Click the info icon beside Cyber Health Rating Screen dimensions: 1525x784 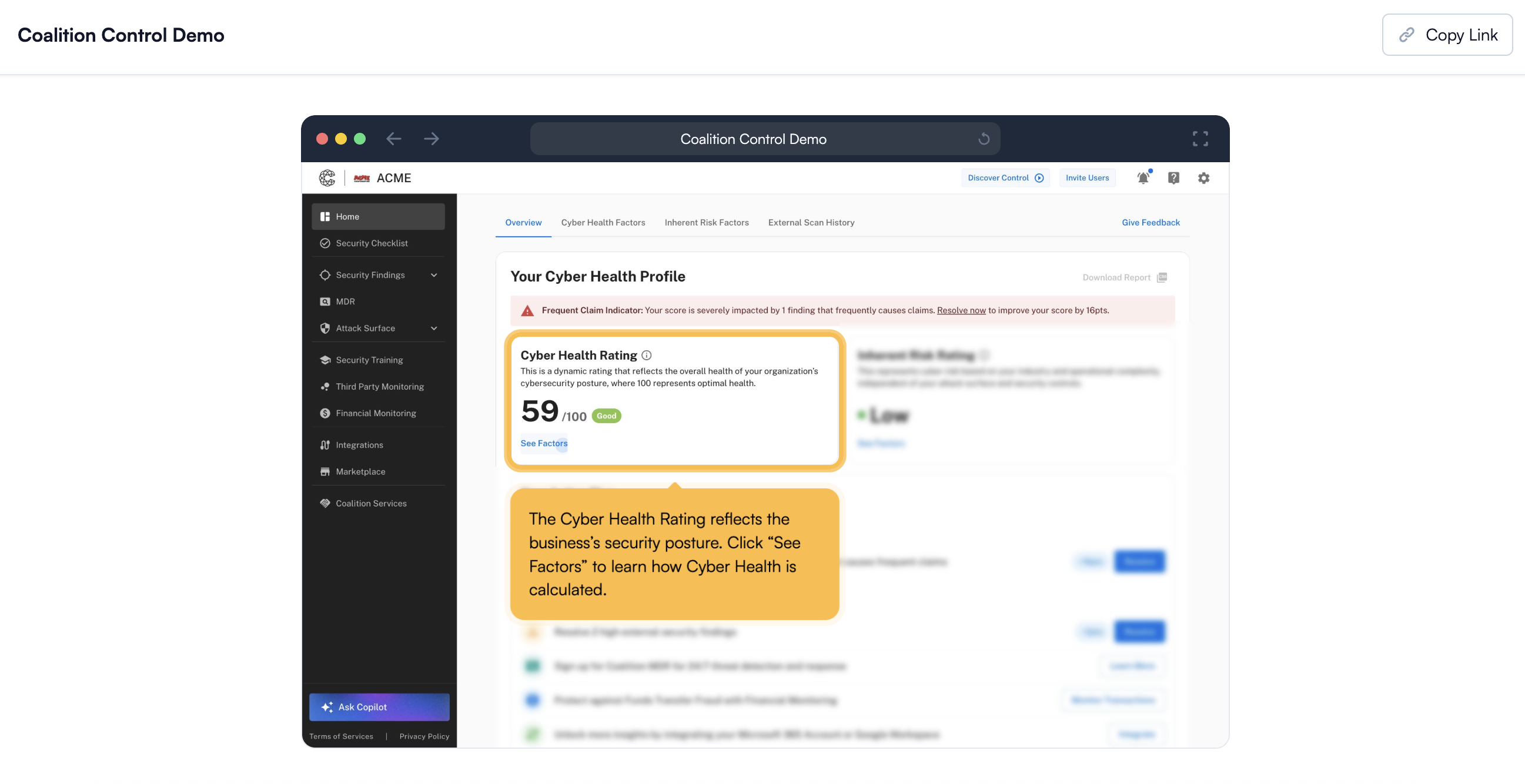(647, 356)
